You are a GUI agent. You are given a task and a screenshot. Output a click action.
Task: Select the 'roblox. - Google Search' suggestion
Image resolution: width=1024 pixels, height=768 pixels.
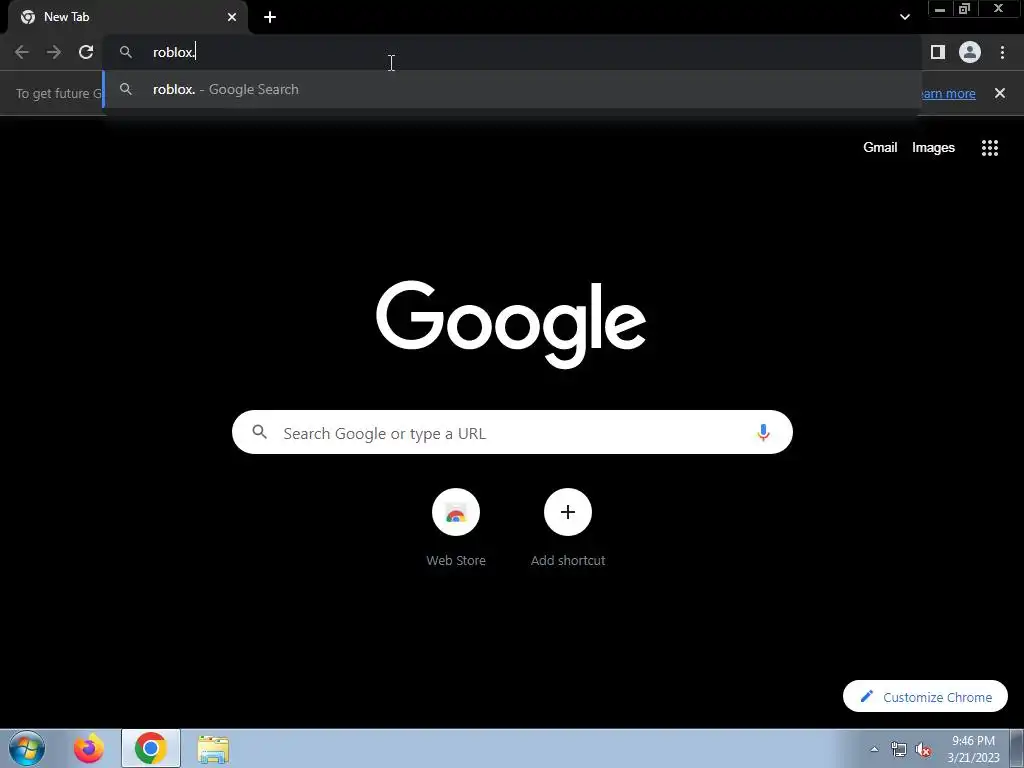[x=512, y=89]
